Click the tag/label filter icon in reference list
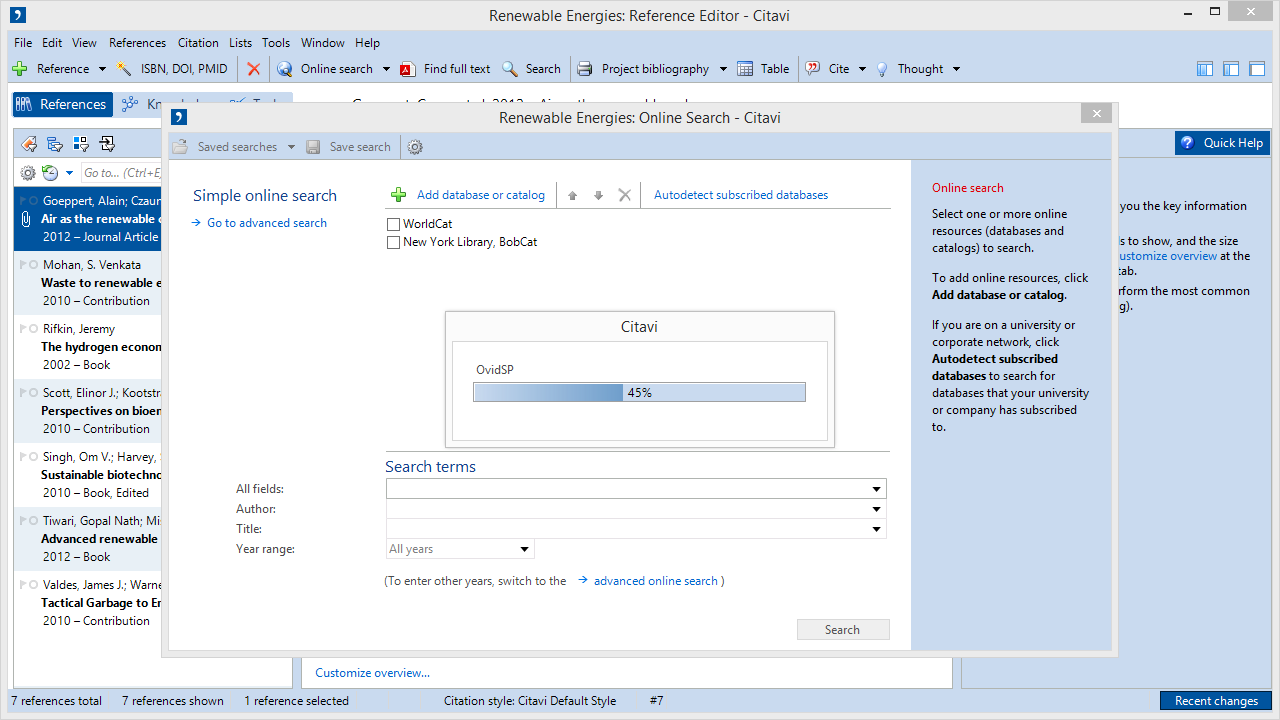The width and height of the screenshot is (1280, 720). point(28,144)
